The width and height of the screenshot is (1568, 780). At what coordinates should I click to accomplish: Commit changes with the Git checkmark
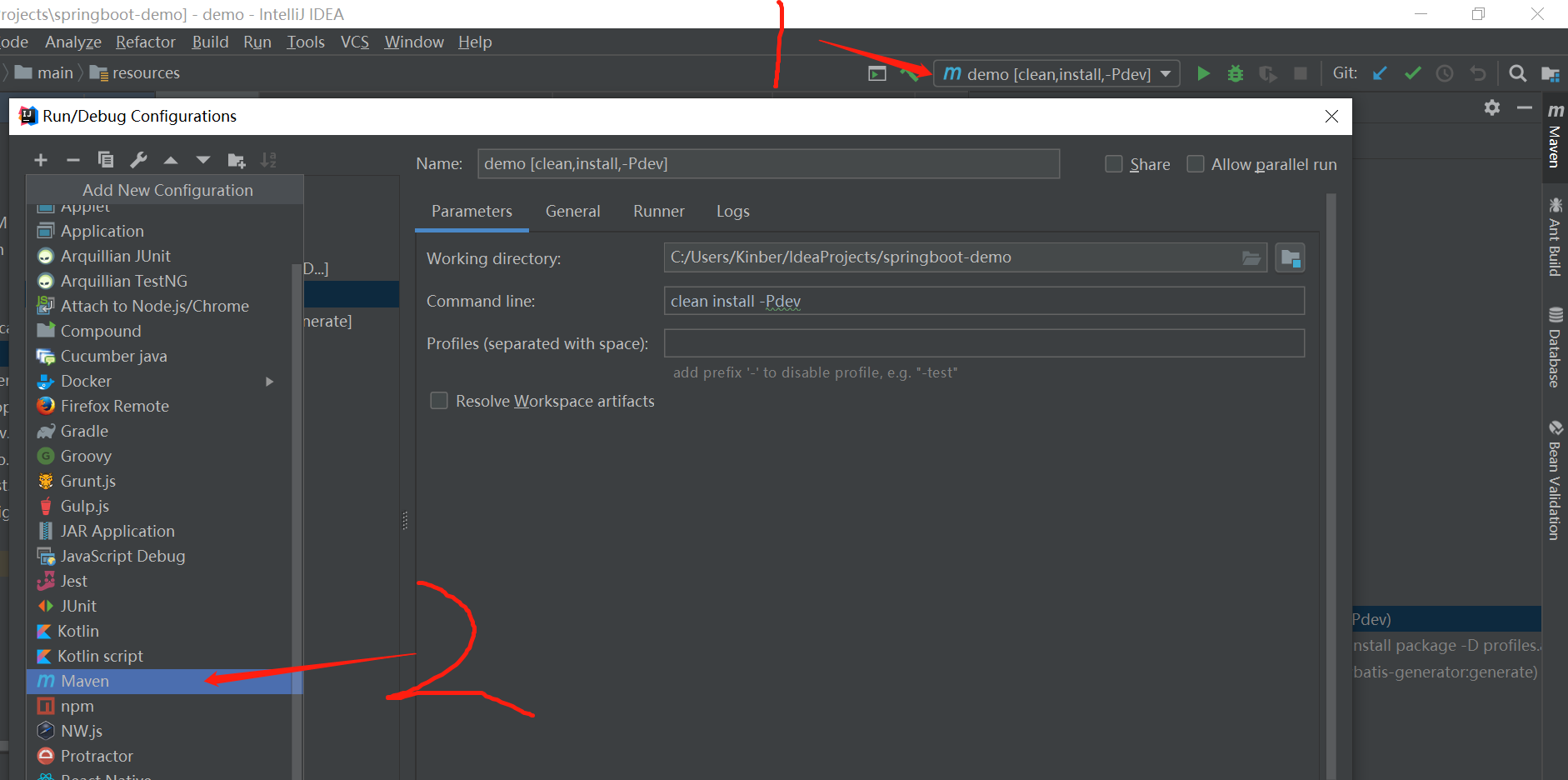[1412, 73]
